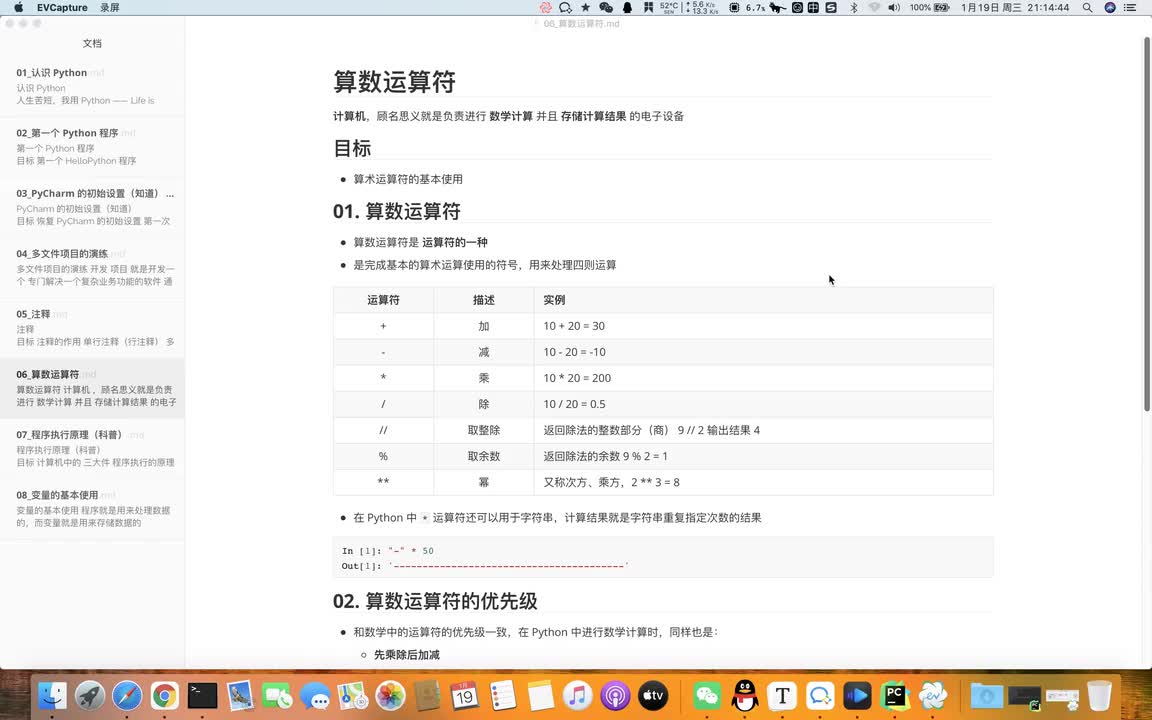Click the 运算符 table column header
This screenshot has height=720, width=1152.
(383, 300)
